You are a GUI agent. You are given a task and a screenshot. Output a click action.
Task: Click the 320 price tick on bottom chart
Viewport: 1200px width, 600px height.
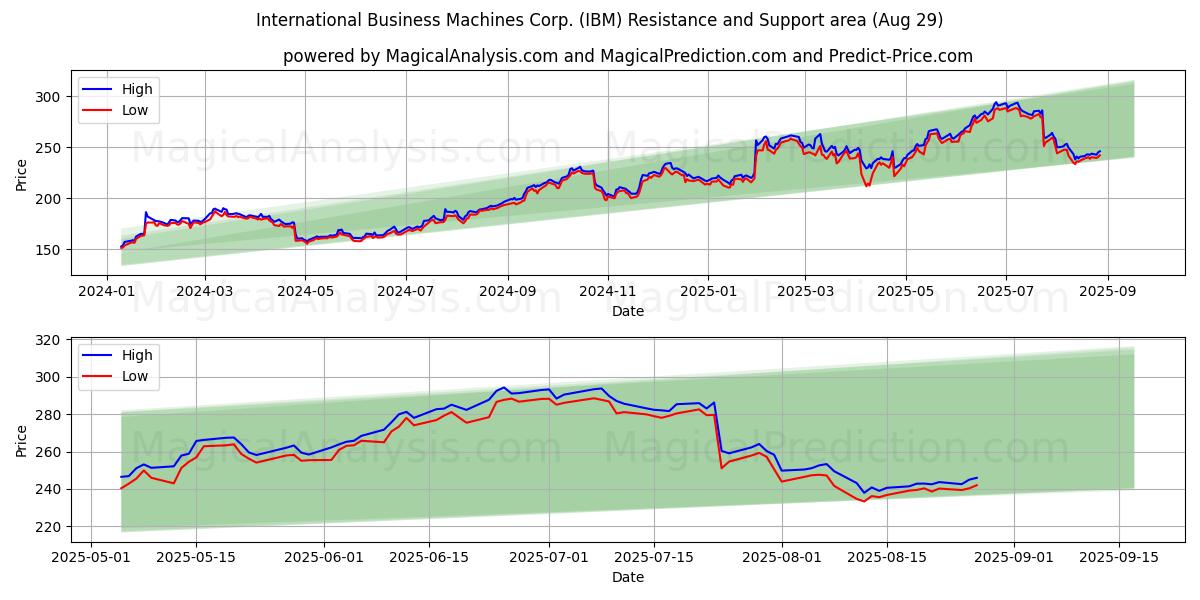(50, 340)
